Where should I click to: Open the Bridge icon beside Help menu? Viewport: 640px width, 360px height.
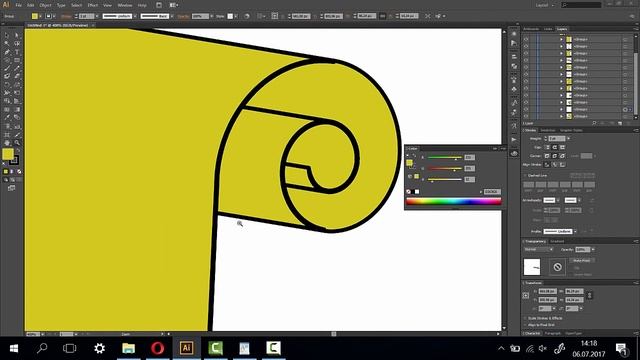[159, 5]
